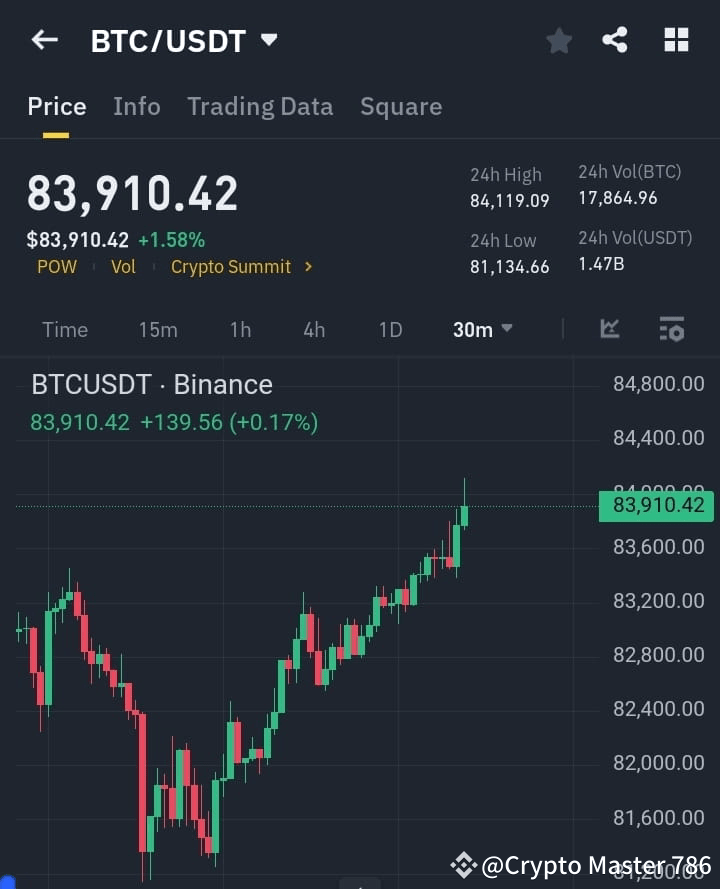Screen dimensions: 720x889
Task: Select the line chart view icon
Action: (x=610, y=329)
